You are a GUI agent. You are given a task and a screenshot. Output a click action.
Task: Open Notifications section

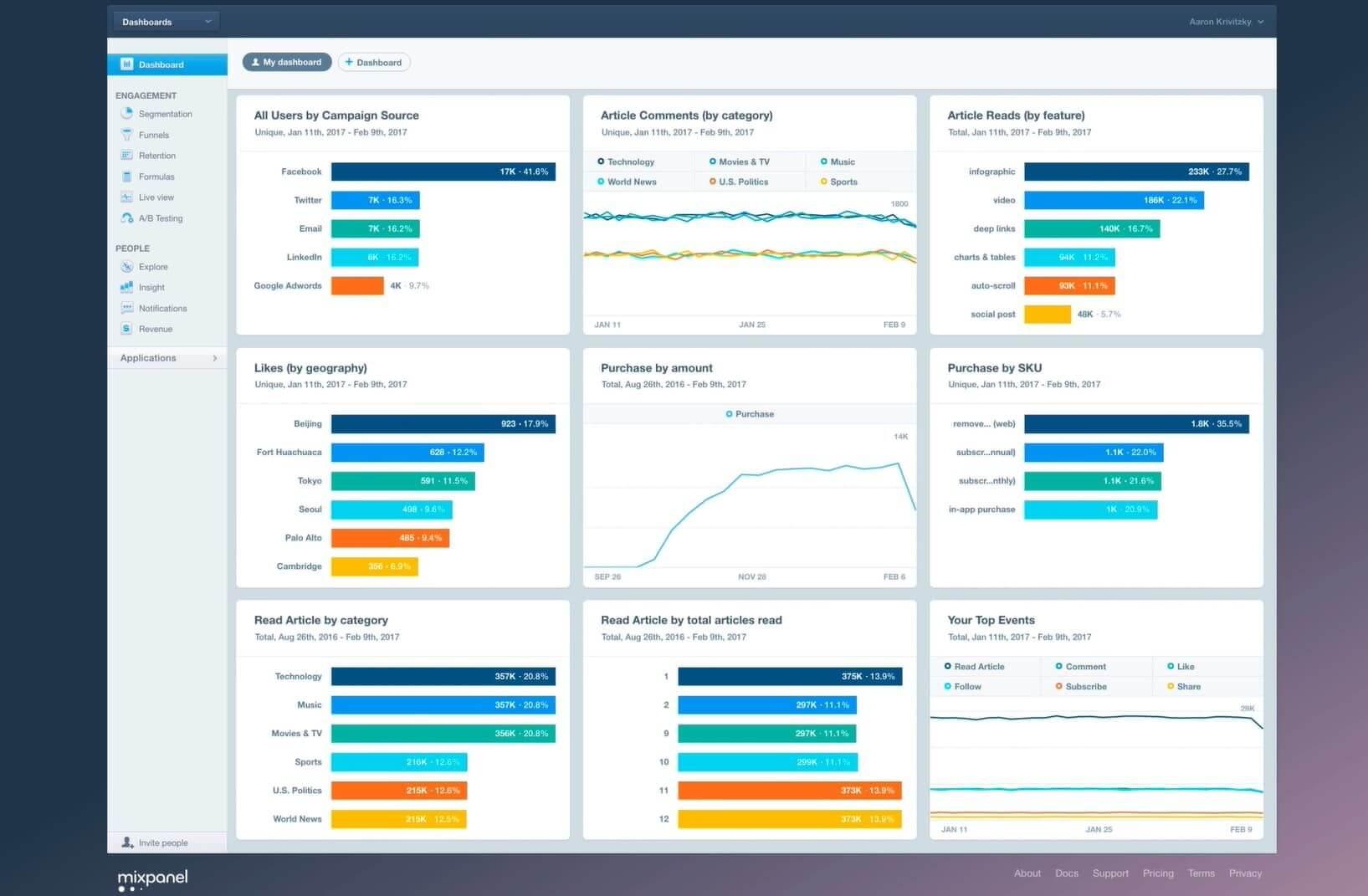[x=163, y=308]
